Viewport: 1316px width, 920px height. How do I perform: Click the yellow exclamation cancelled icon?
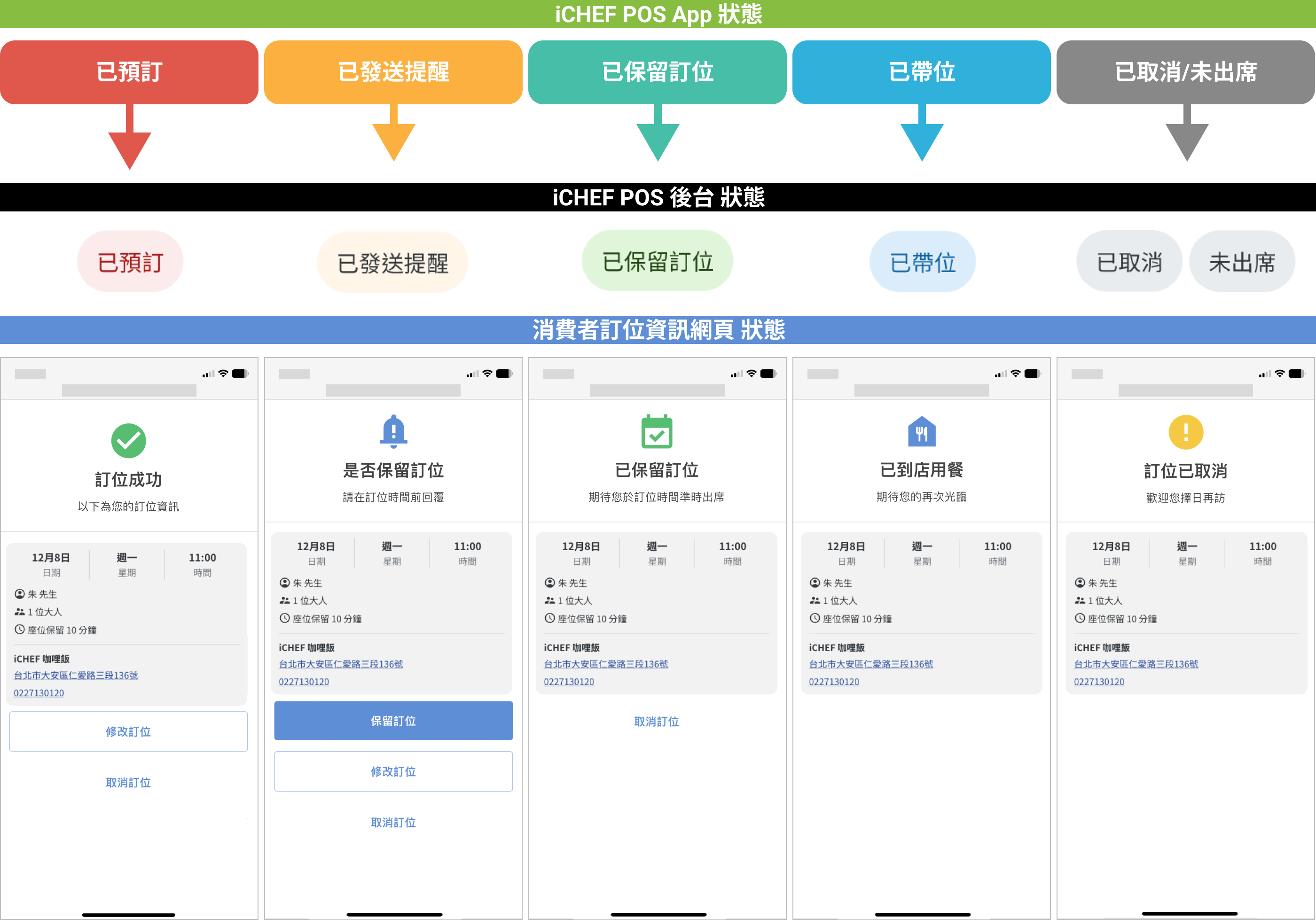1186,432
